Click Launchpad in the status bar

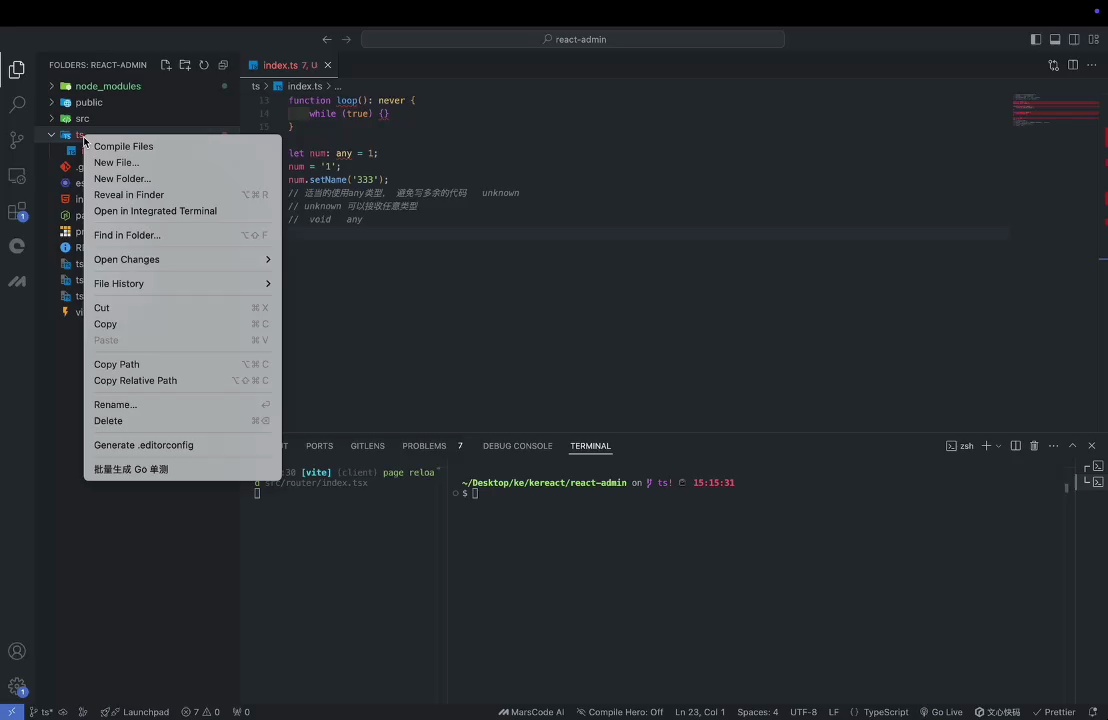(x=135, y=712)
